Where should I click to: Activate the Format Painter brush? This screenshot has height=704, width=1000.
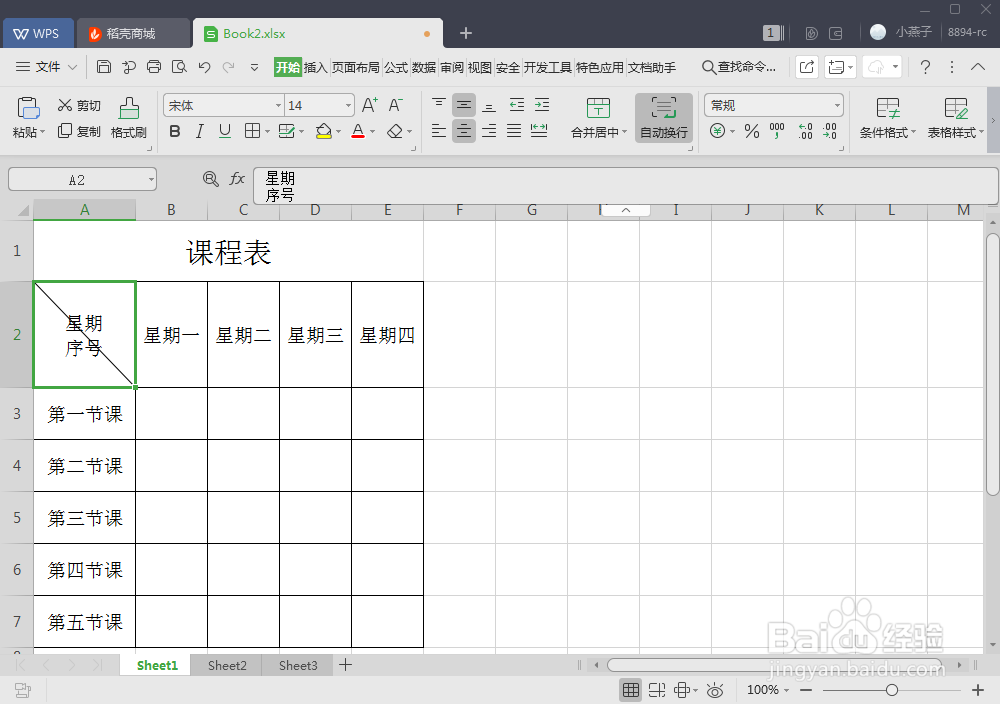(129, 117)
